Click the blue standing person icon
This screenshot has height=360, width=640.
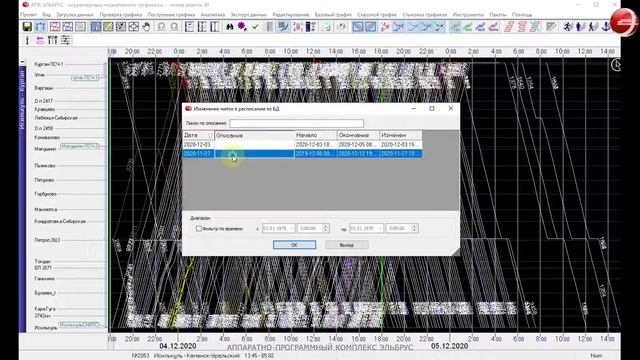pyautogui.click(x=580, y=27)
